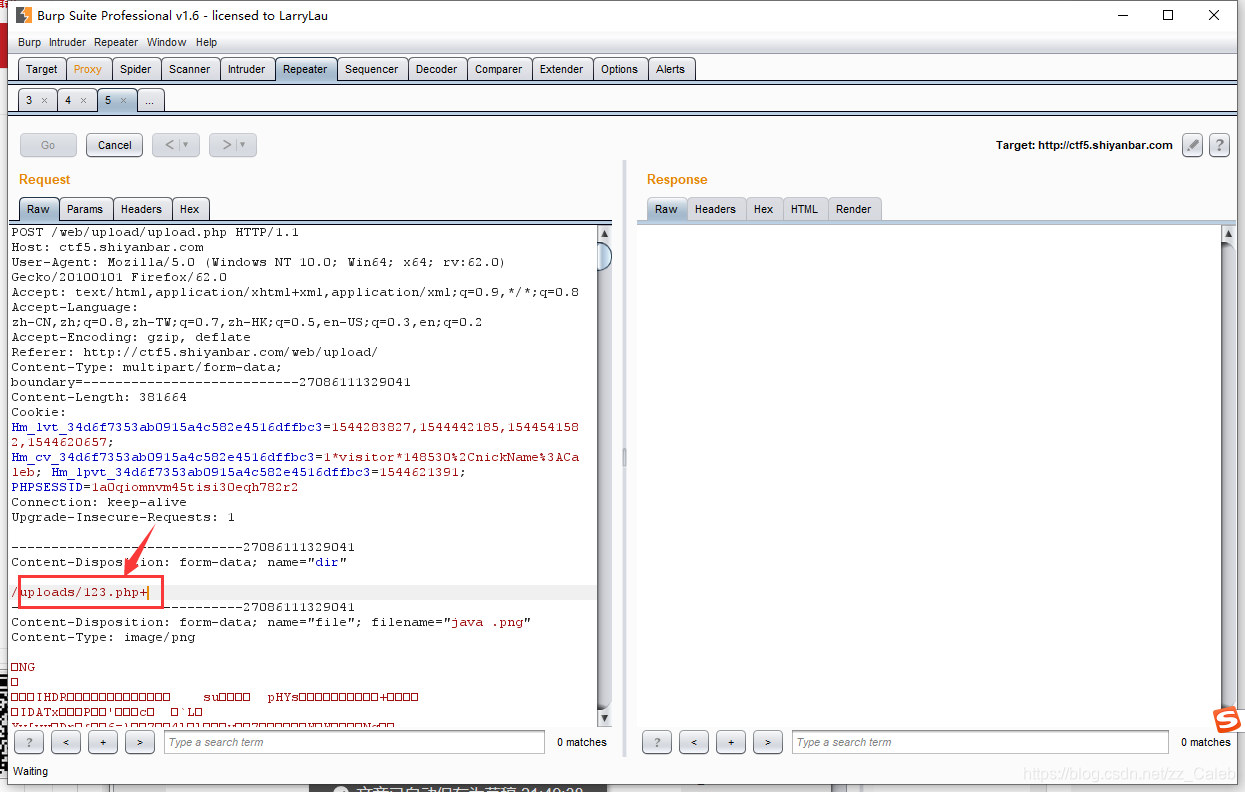Select Repeater sub-tab 4

68,100
